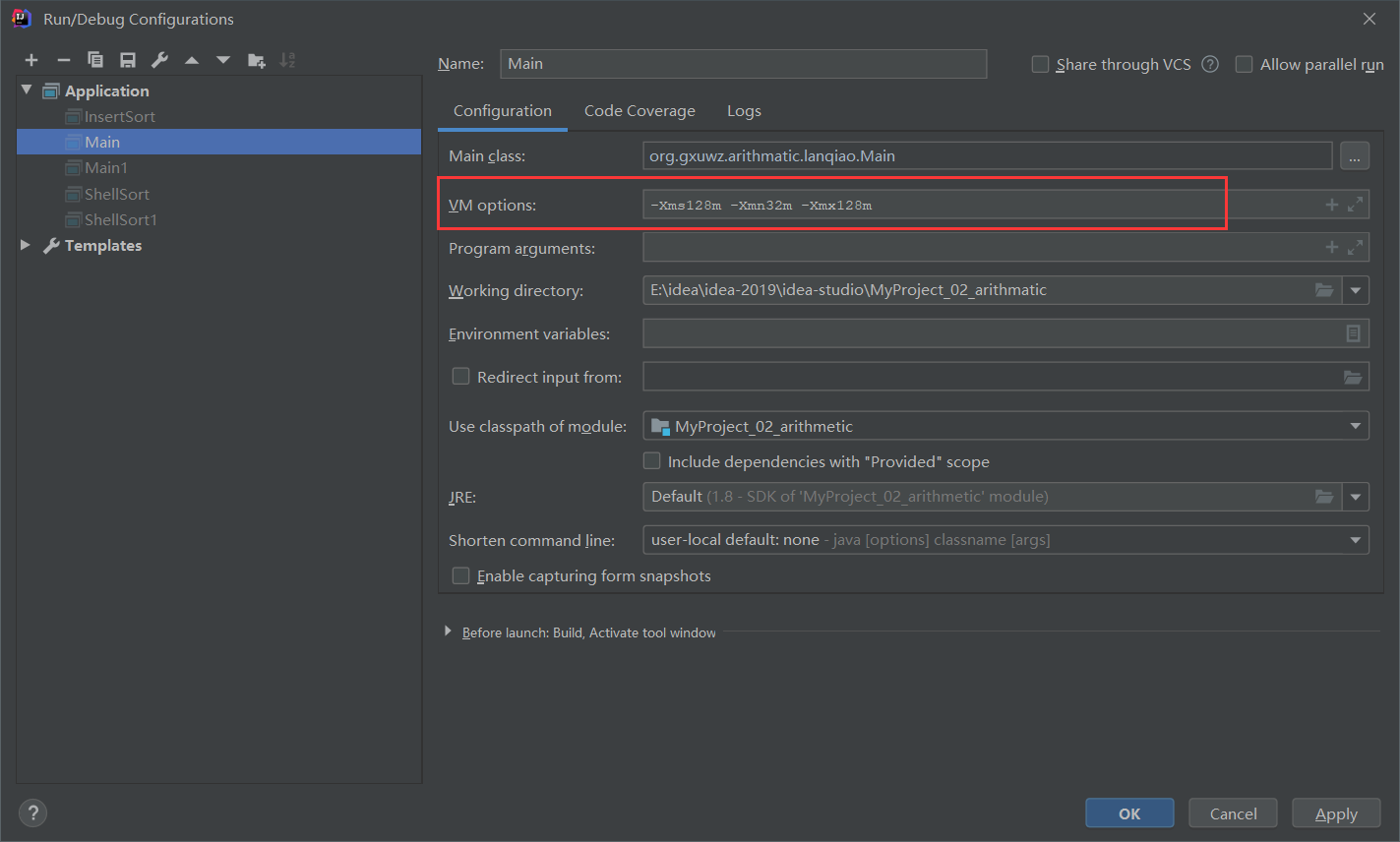Click the Save Configuration disk icon

point(128,61)
